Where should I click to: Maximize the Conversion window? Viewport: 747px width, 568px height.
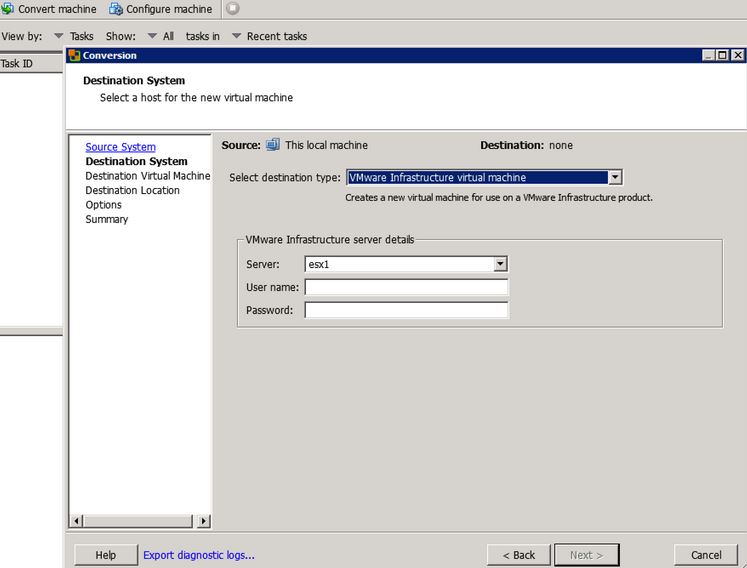pyautogui.click(x=723, y=55)
